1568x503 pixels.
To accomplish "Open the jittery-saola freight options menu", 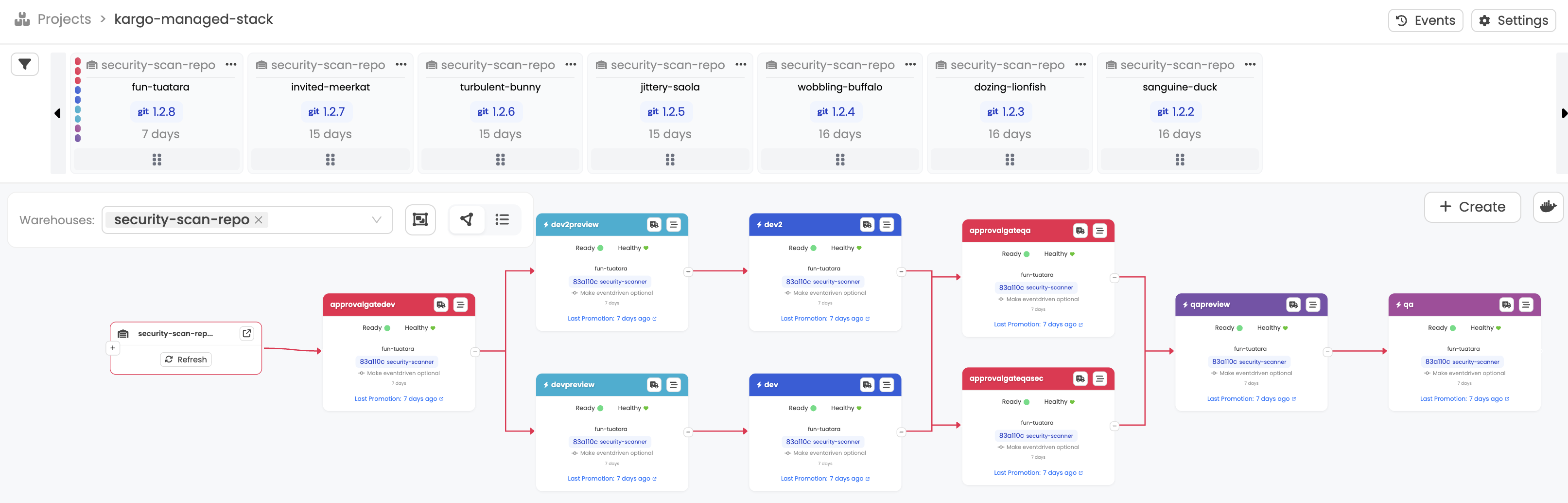I will coord(740,65).
